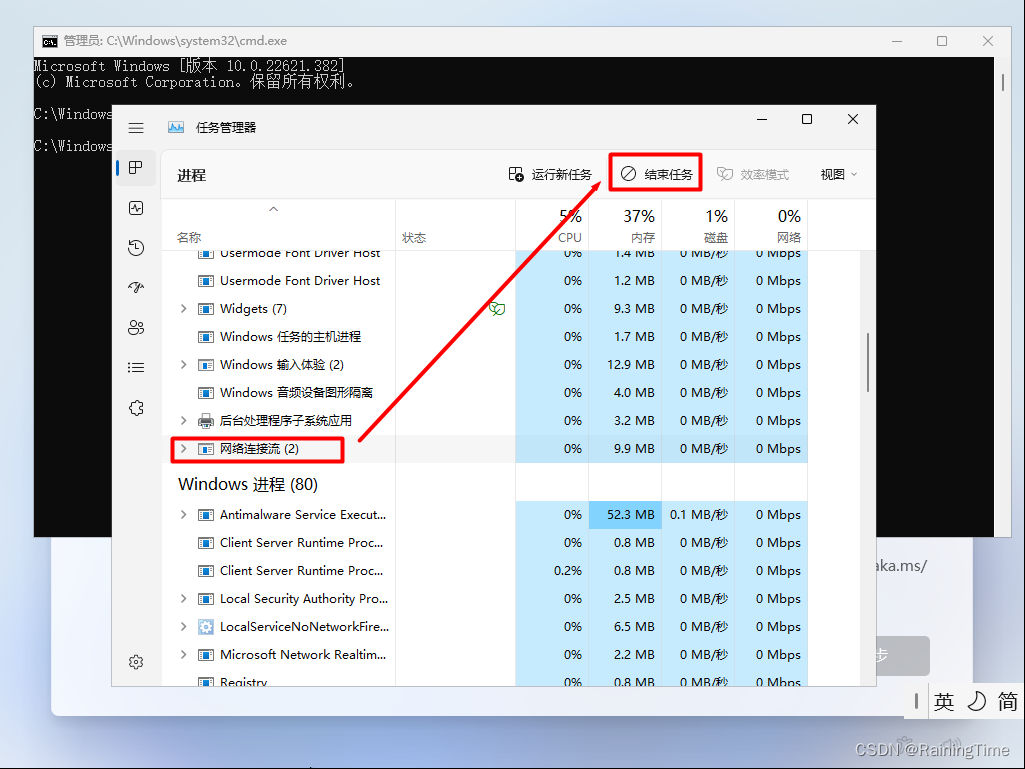
Task: Click the Task Manager app icon in title bar
Action: 176,128
